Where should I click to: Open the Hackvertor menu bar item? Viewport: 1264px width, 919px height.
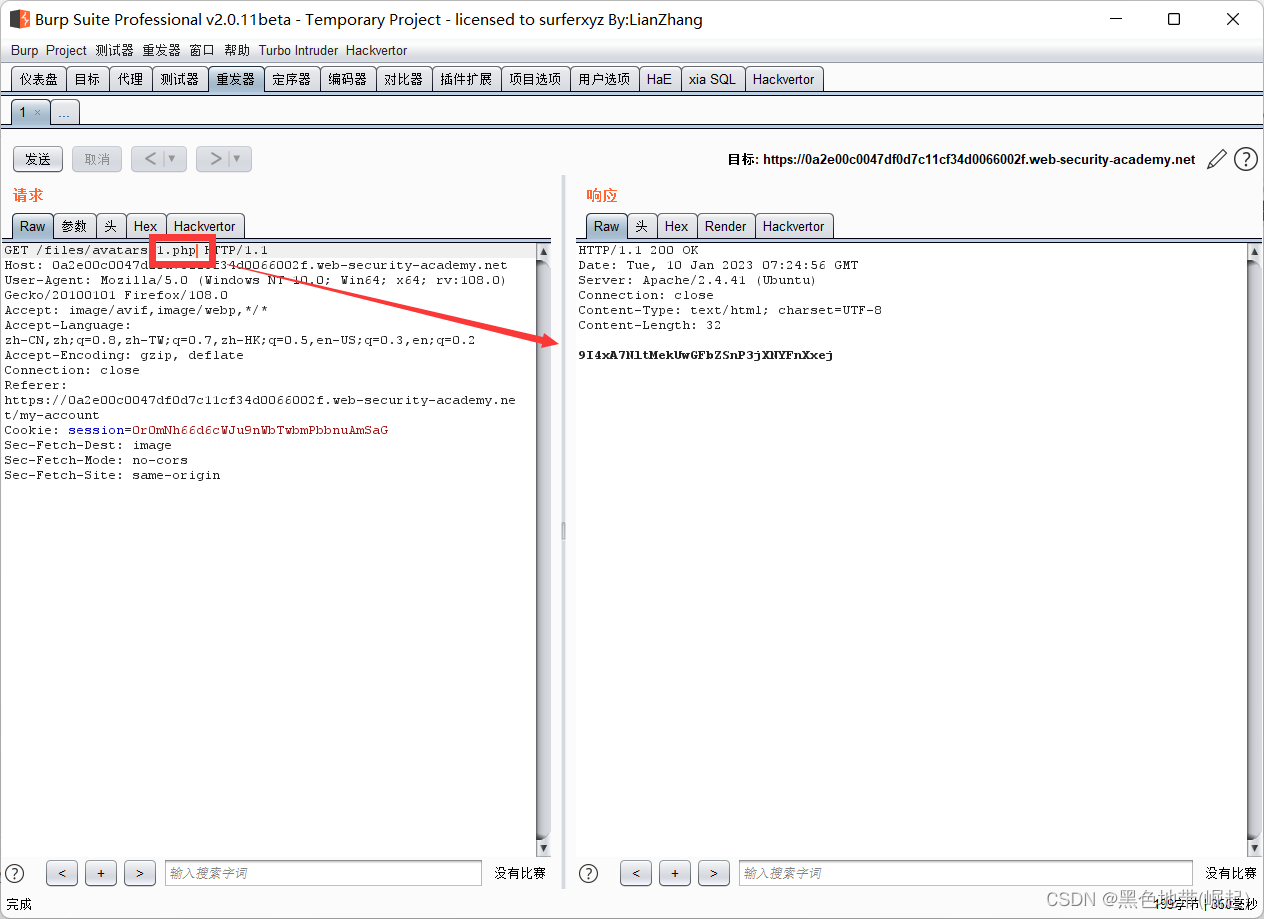coord(376,50)
